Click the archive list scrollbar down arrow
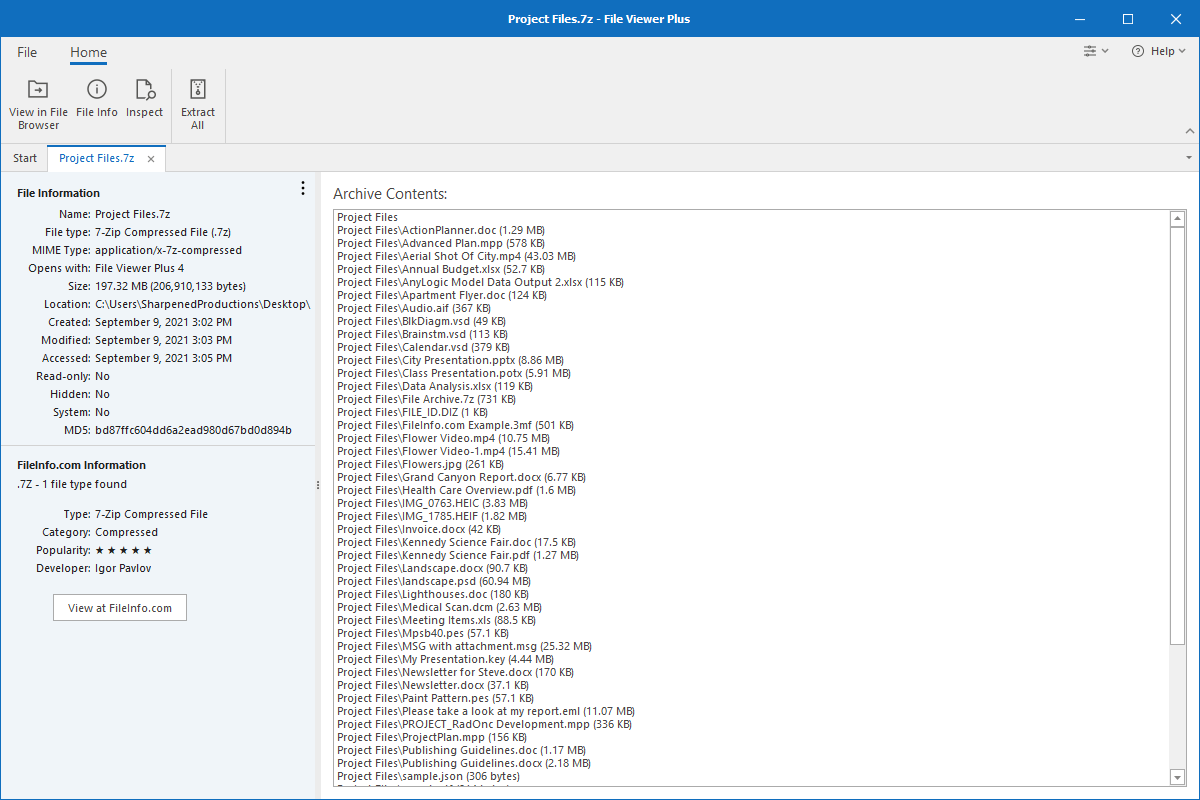Viewport: 1200px width, 800px height. (x=1177, y=776)
